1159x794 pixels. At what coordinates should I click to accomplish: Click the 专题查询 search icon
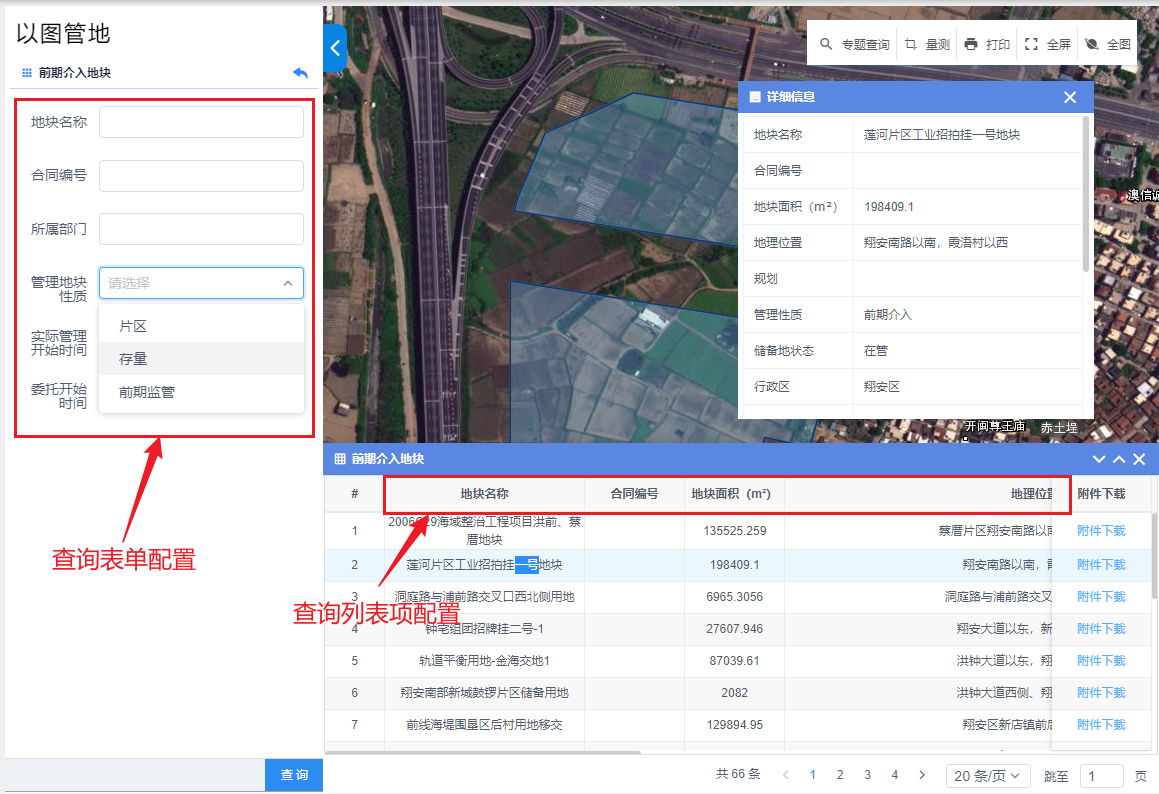point(826,45)
